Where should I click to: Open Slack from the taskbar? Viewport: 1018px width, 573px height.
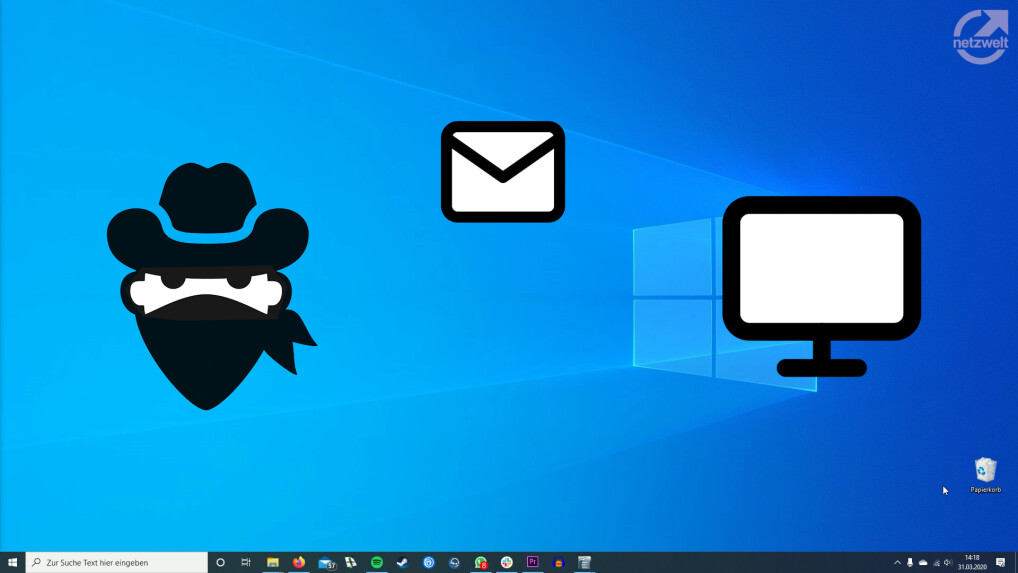click(x=507, y=562)
